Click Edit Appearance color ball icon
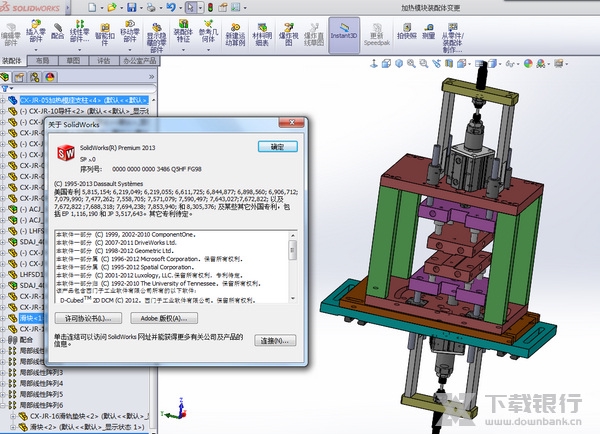The height and width of the screenshot is (434, 600). [528, 64]
